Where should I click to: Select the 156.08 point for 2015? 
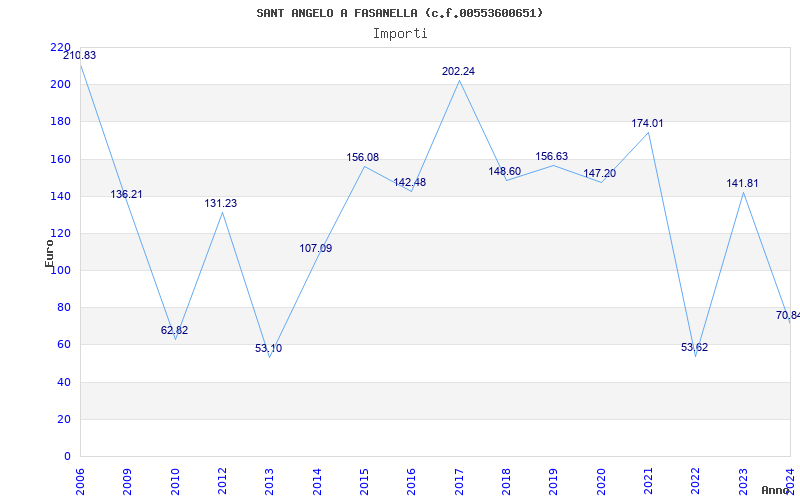click(x=363, y=158)
